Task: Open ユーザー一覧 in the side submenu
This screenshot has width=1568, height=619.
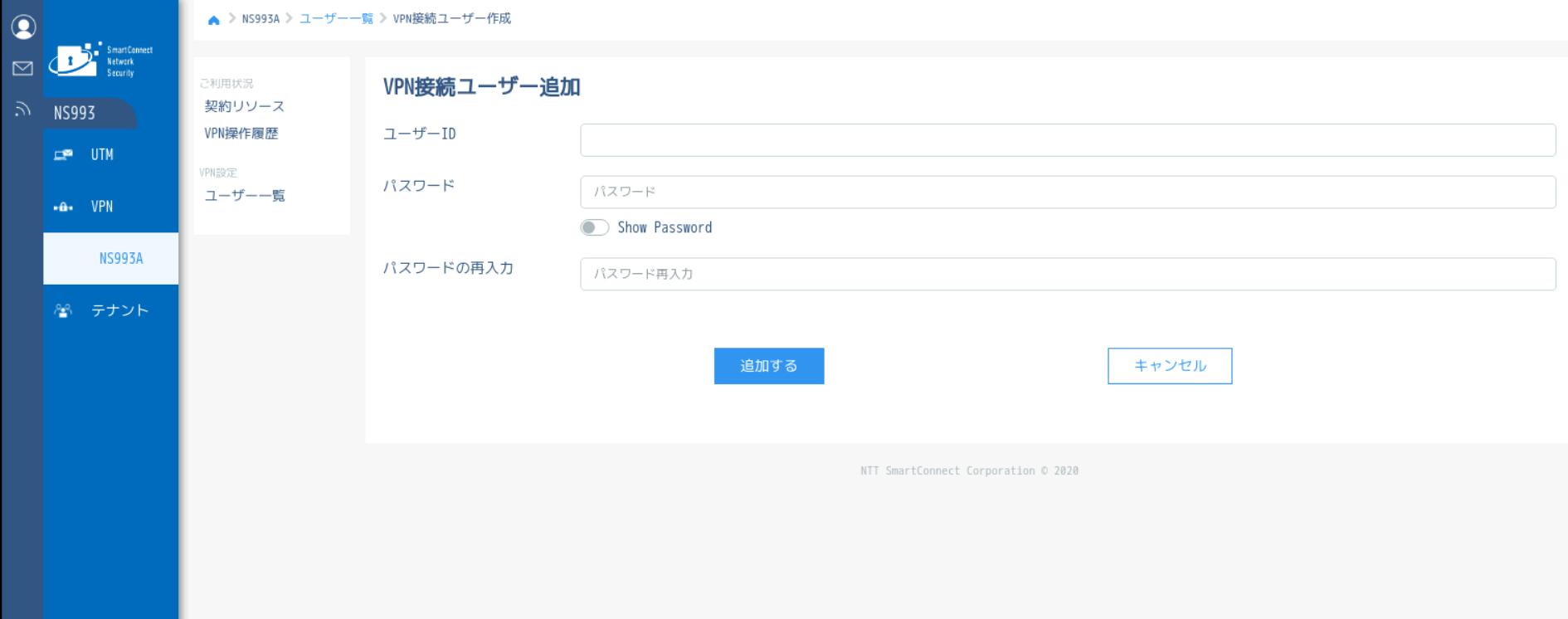Action: (x=245, y=196)
